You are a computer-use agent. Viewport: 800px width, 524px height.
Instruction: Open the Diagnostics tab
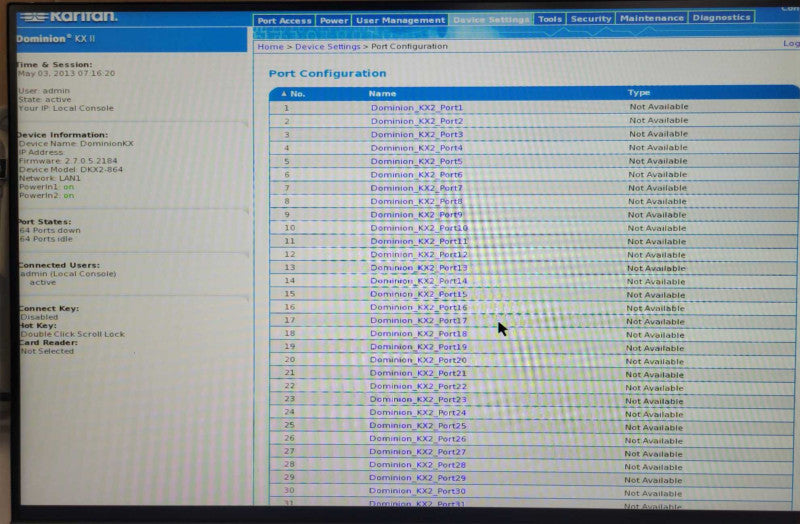coord(721,17)
